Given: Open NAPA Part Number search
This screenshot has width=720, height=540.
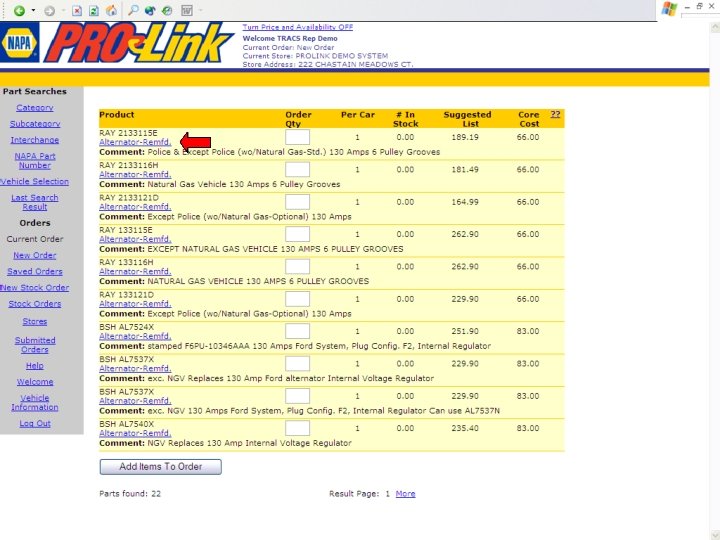Looking at the screenshot, I should point(35,161).
